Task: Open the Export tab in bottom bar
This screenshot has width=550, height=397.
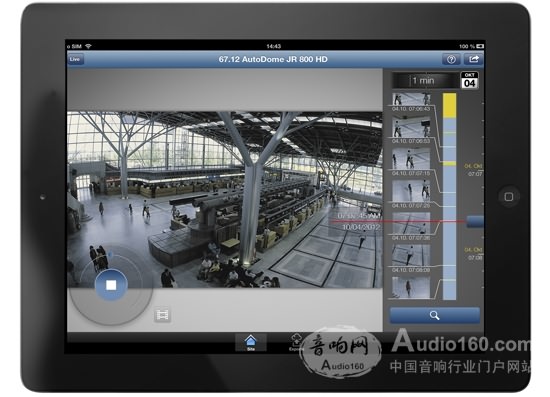Action: [x=296, y=343]
